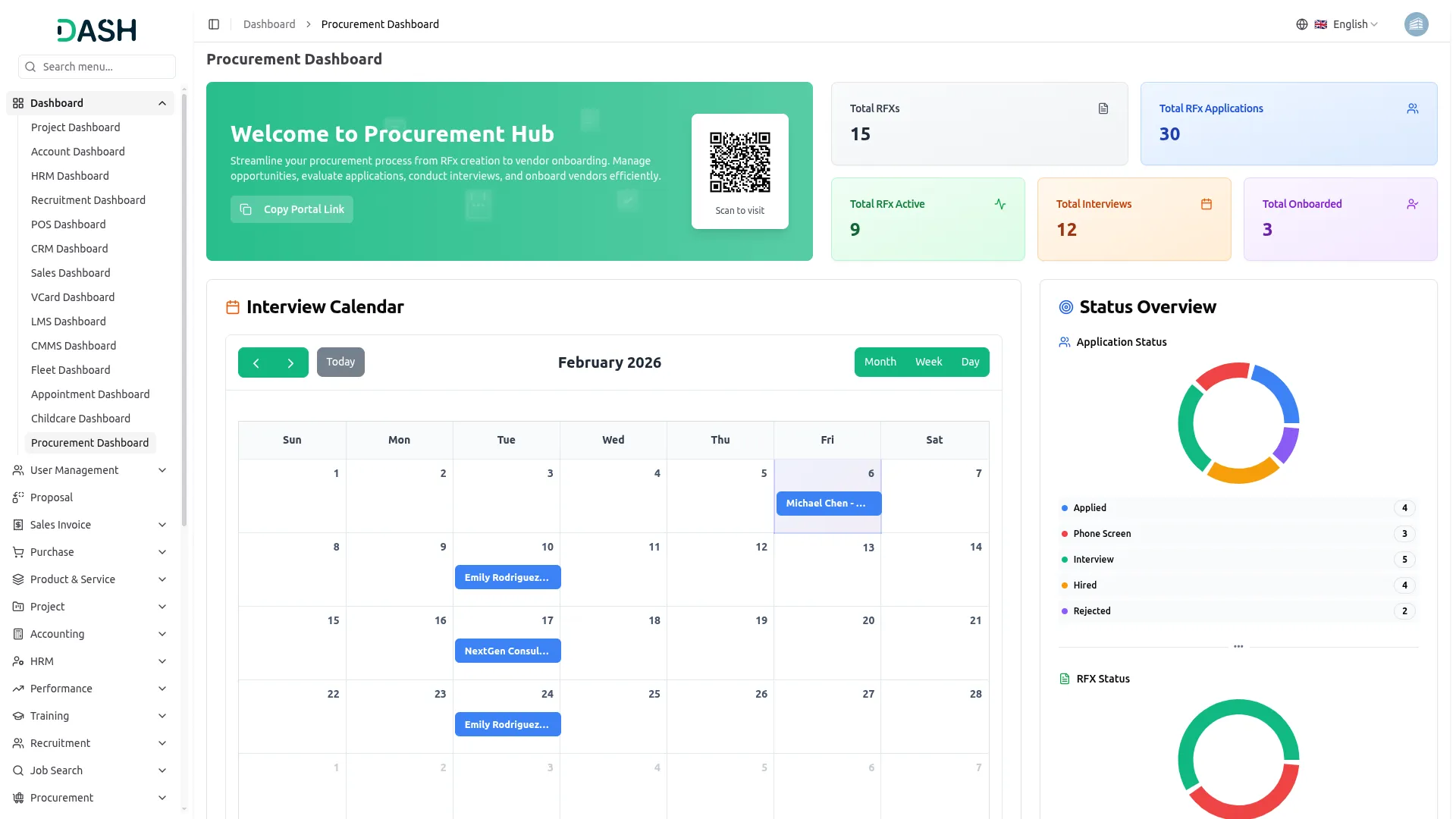Click the document icon on Total RFXs card

tap(1103, 108)
